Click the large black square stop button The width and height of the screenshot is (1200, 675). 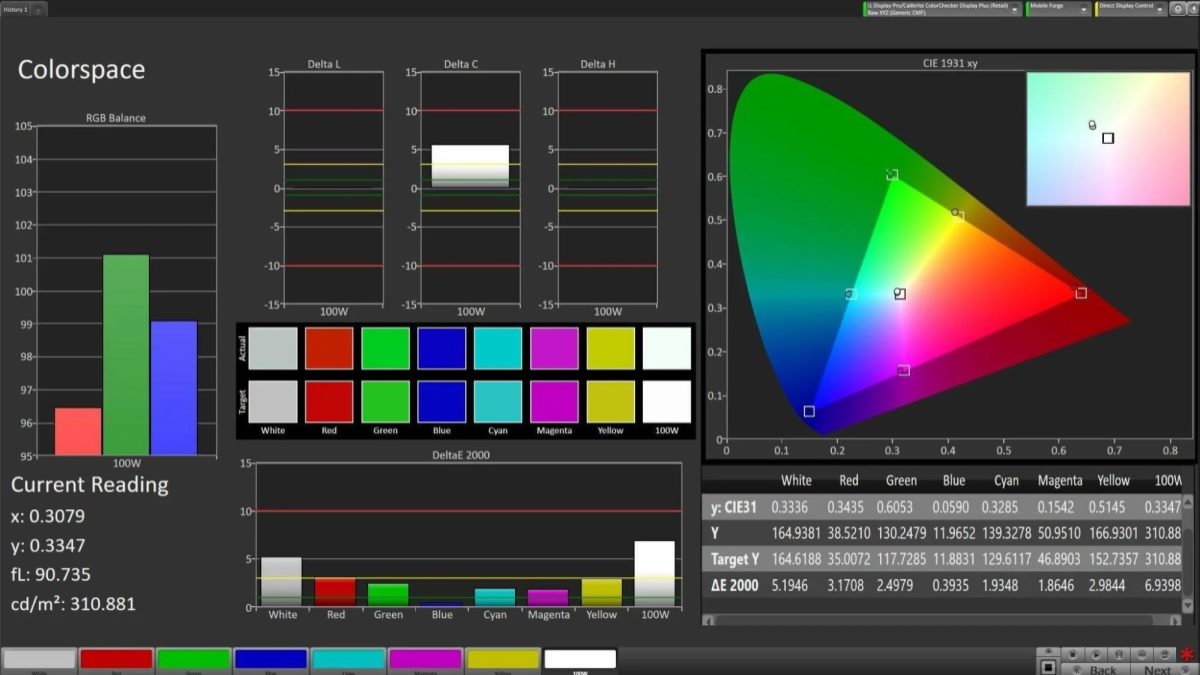pos(1048,667)
